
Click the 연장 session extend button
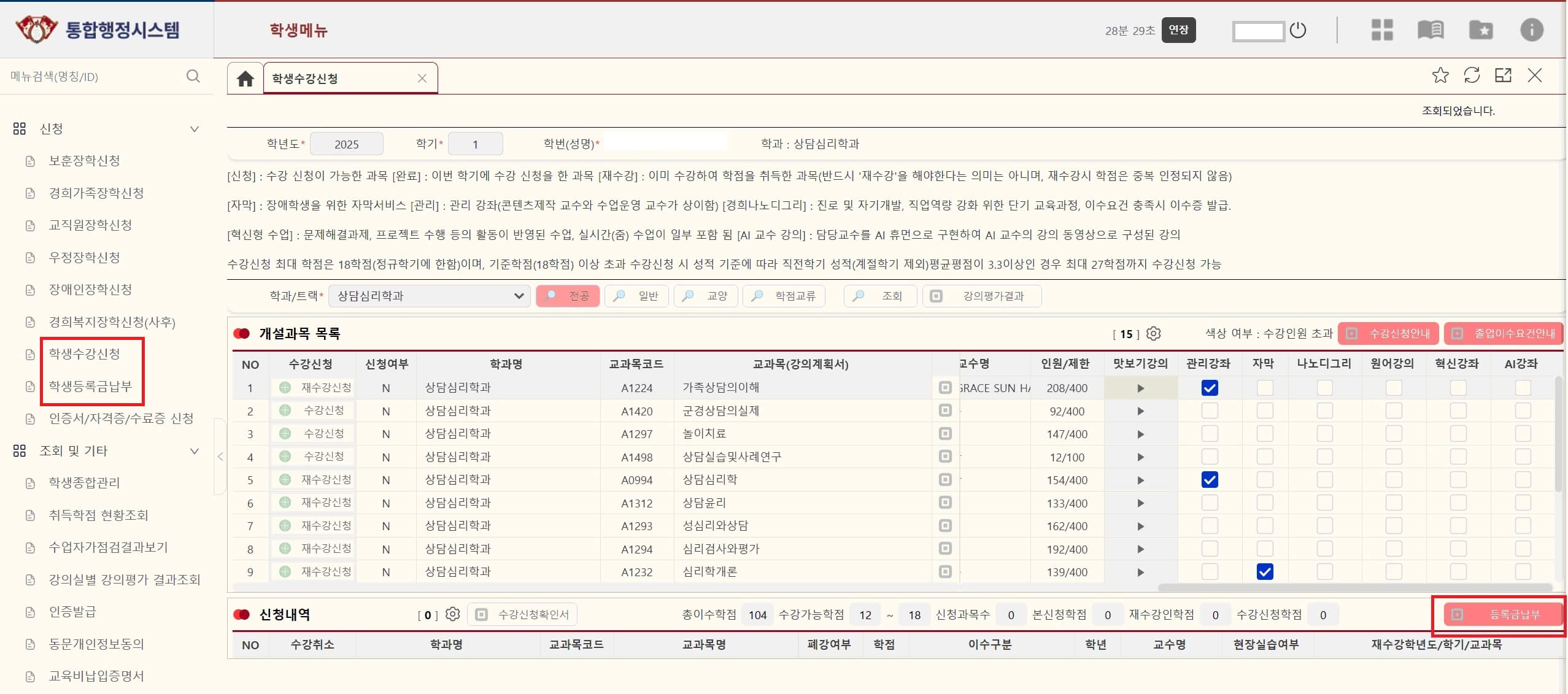[1178, 29]
